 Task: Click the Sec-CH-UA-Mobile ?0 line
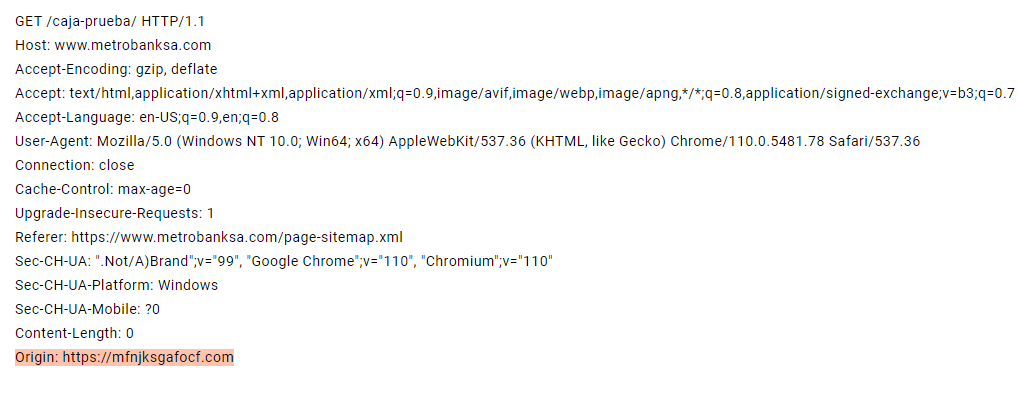pyautogui.click(x=87, y=310)
